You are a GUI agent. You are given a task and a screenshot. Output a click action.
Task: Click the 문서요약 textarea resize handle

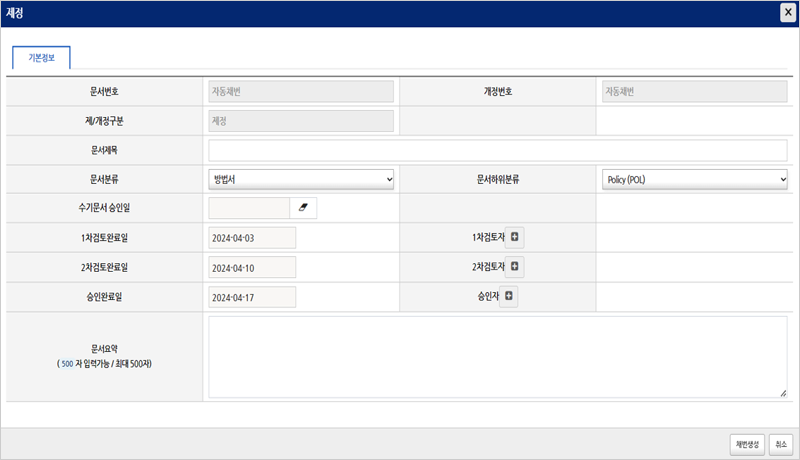[783, 394]
